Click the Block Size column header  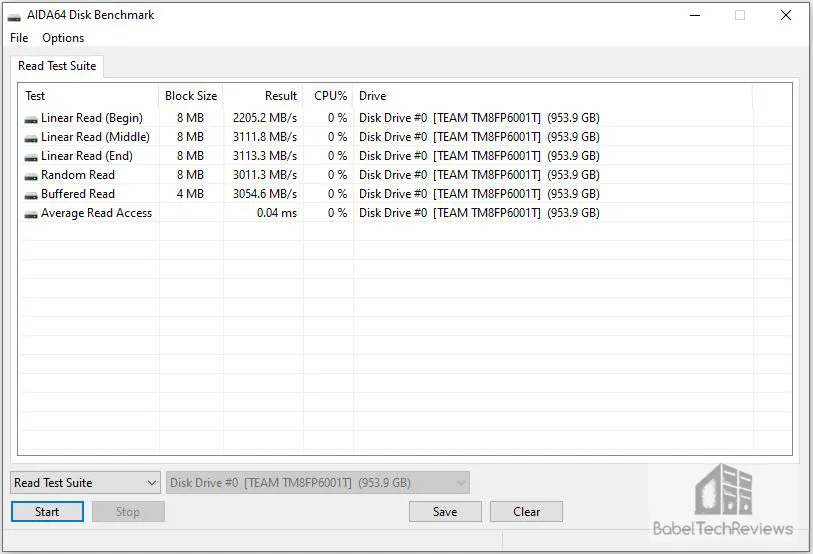click(191, 96)
